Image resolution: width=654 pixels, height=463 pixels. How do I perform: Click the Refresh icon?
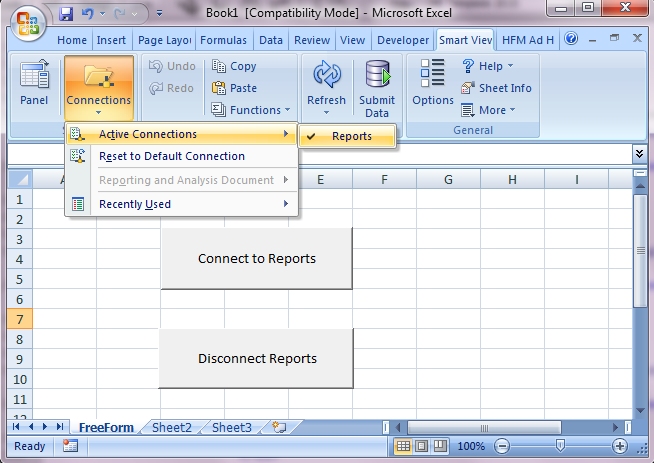tap(327, 75)
